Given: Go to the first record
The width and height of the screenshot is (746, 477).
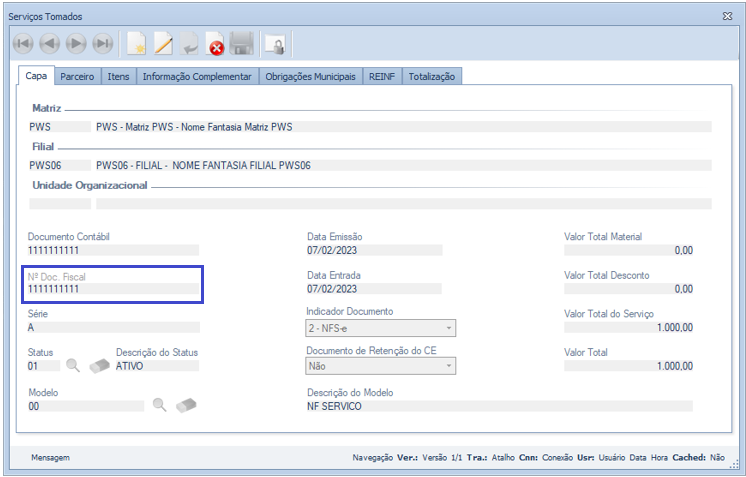Looking at the screenshot, I should point(23,44).
